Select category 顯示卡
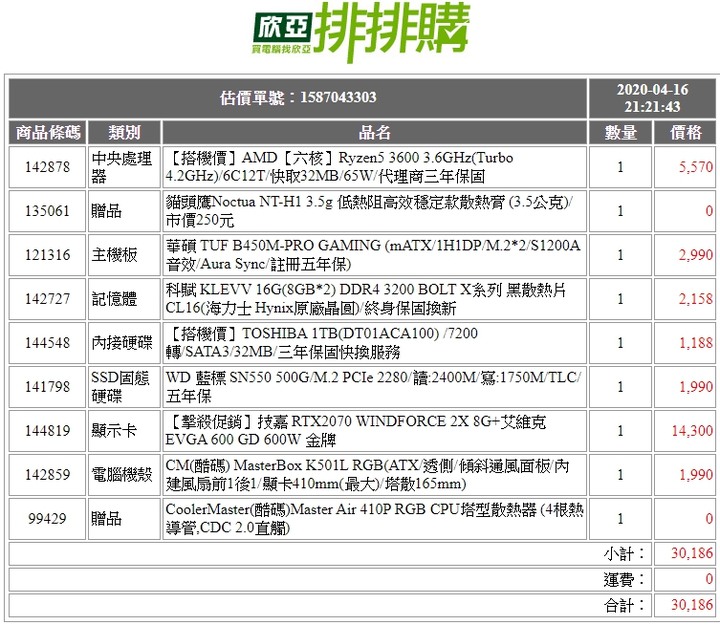This screenshot has width=720, height=625. pos(114,431)
